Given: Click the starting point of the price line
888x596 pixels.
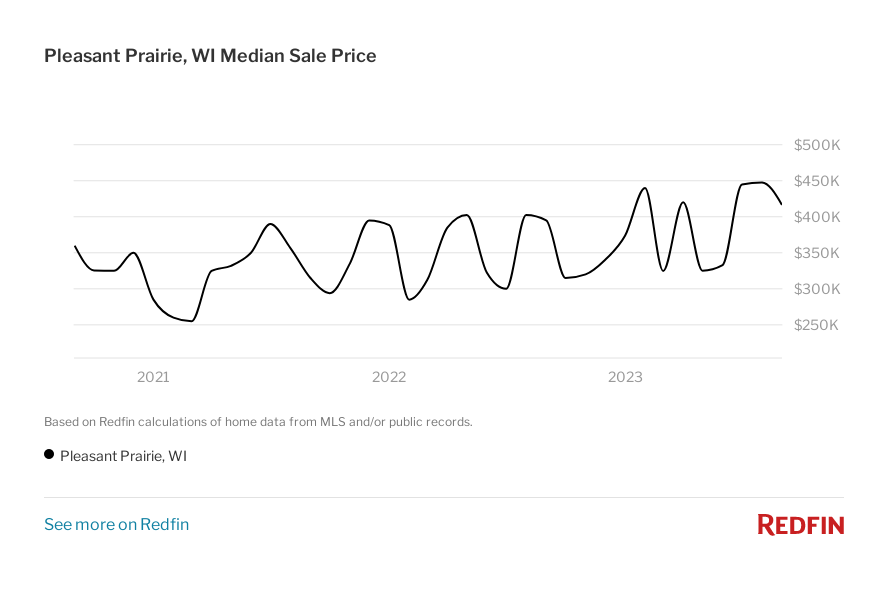Looking at the screenshot, I should coord(75,245).
